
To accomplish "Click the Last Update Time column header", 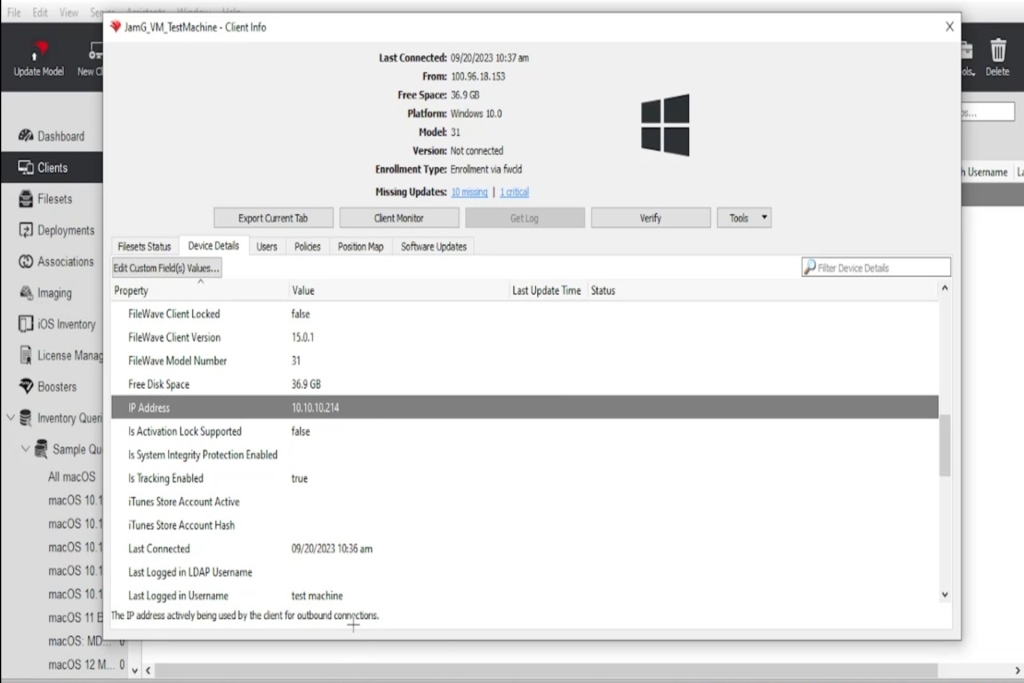I will tap(547, 291).
